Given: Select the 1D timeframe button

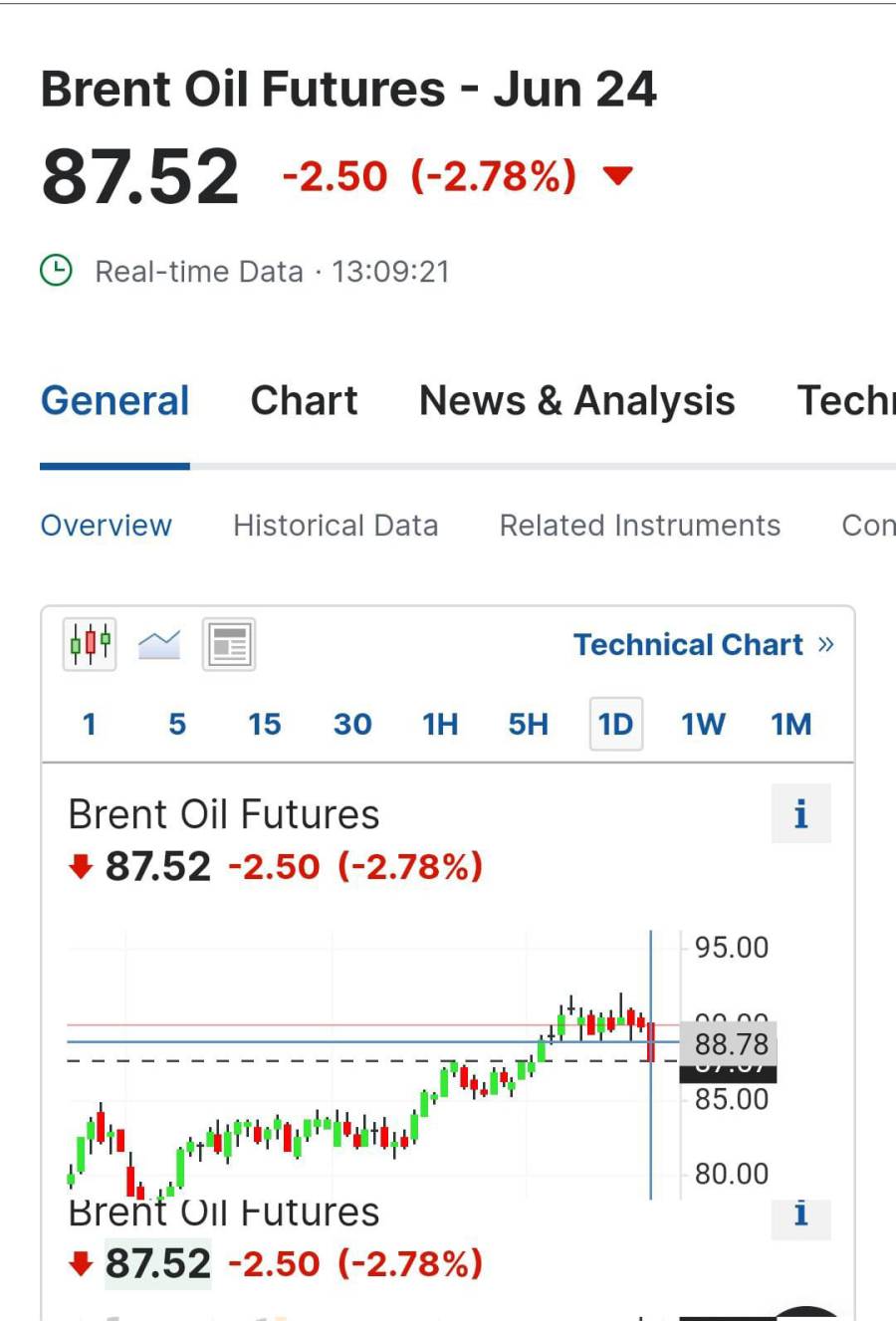Looking at the screenshot, I should pyautogui.click(x=616, y=724).
